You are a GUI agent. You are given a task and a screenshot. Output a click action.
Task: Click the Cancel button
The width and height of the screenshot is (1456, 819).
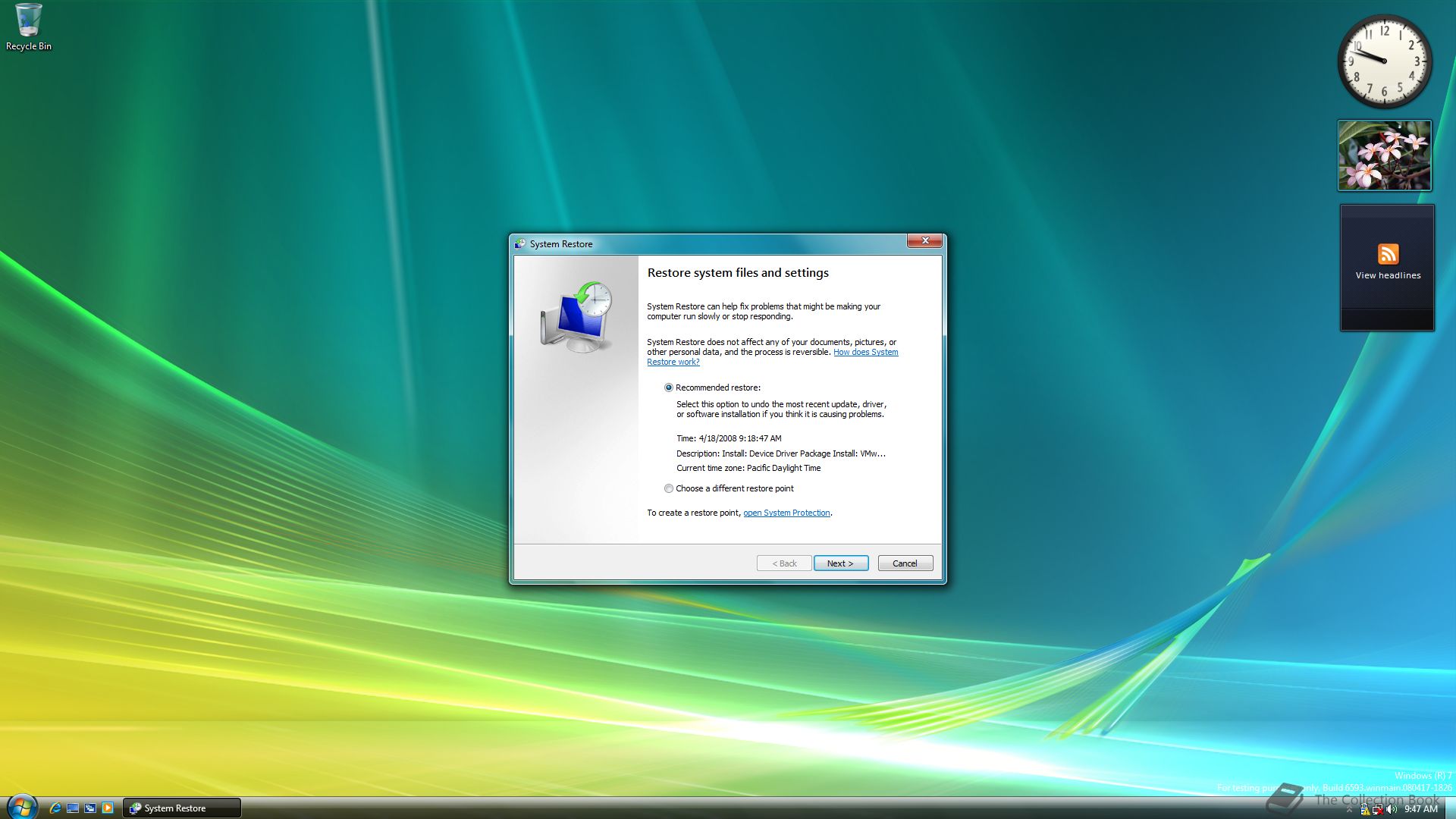(905, 563)
